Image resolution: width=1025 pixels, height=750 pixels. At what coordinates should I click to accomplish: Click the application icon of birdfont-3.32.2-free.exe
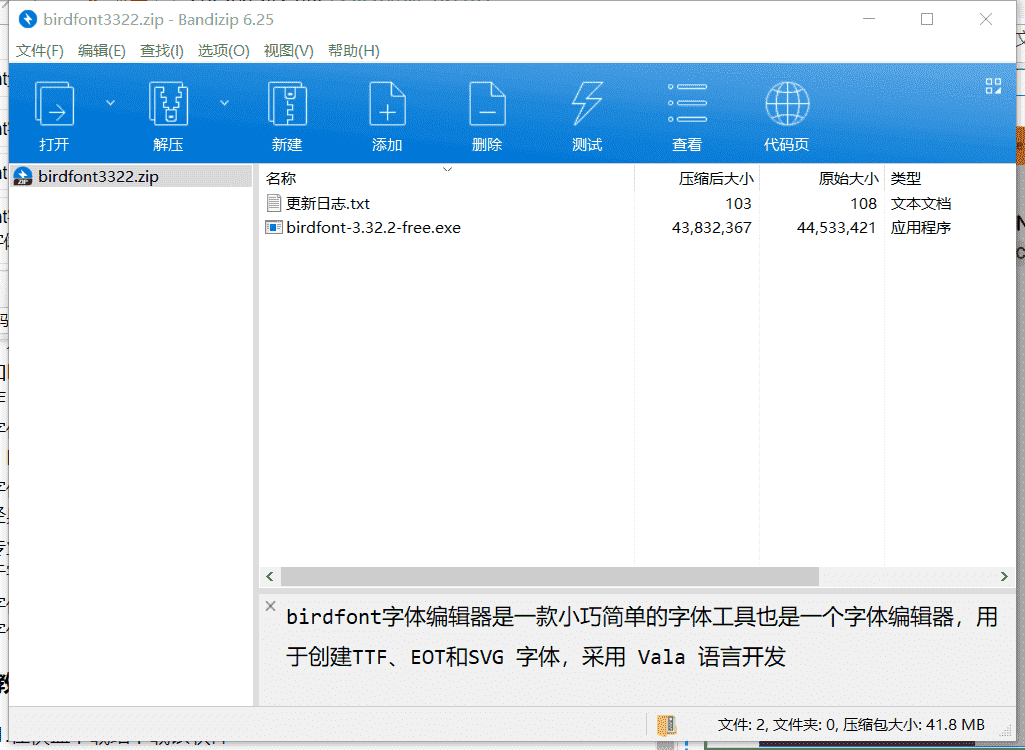tap(273, 228)
